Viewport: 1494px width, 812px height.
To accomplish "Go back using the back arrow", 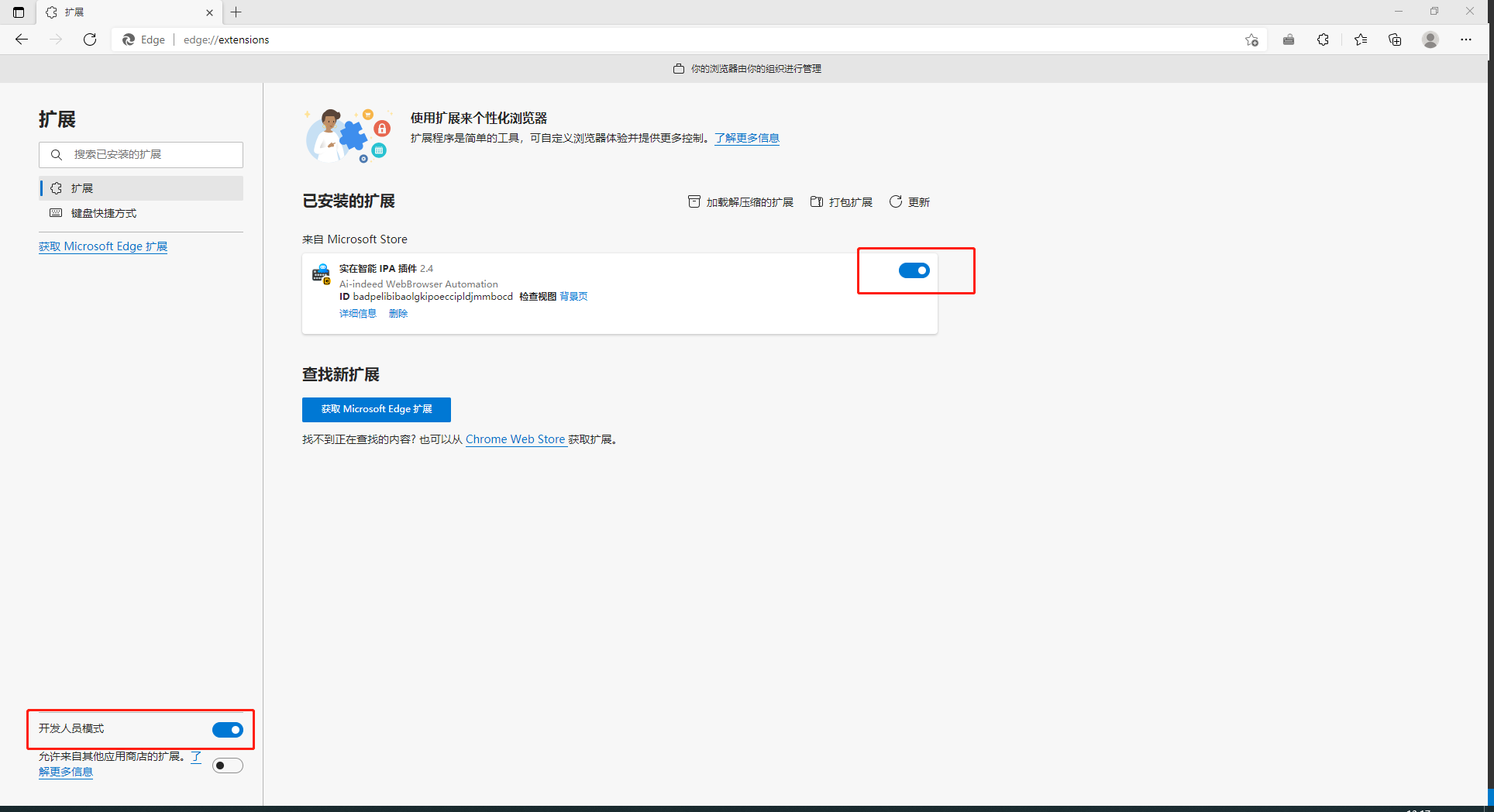I will (x=22, y=40).
